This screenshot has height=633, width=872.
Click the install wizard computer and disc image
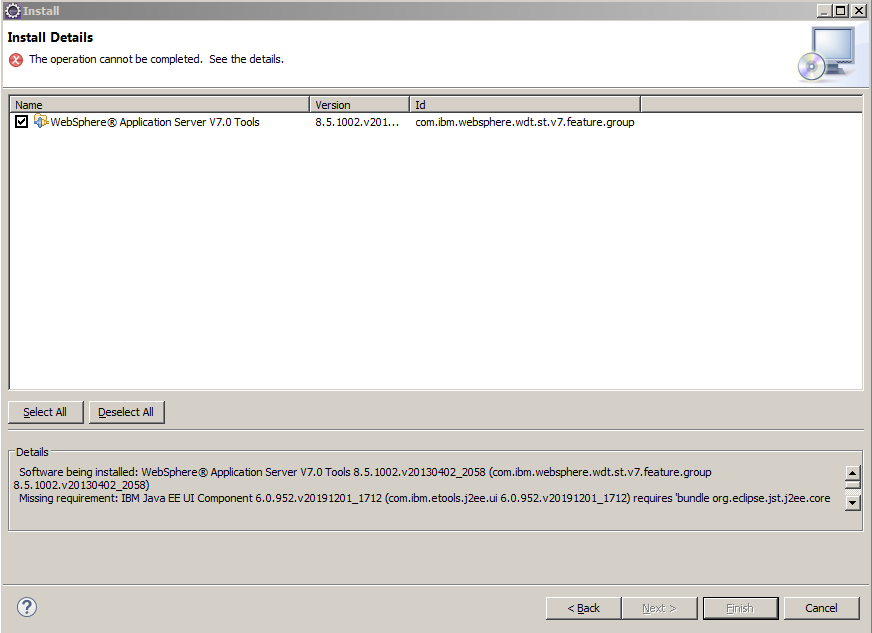click(826, 54)
